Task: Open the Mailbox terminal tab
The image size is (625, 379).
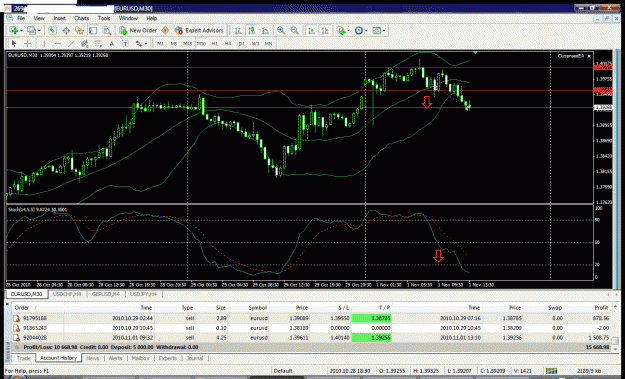Action: (x=140, y=358)
